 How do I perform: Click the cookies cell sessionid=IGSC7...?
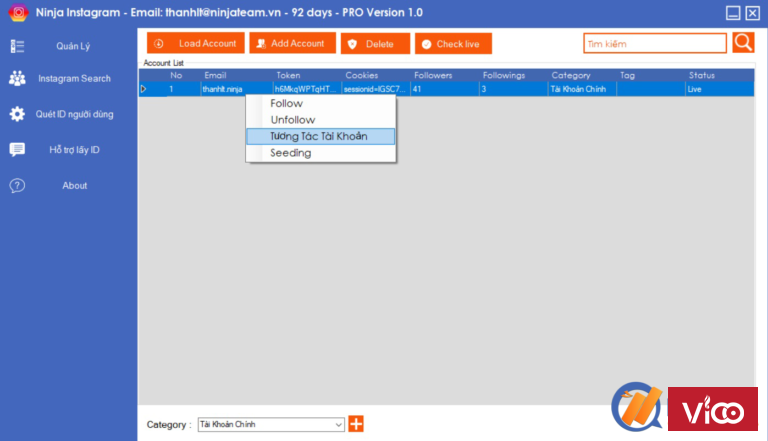click(x=376, y=89)
